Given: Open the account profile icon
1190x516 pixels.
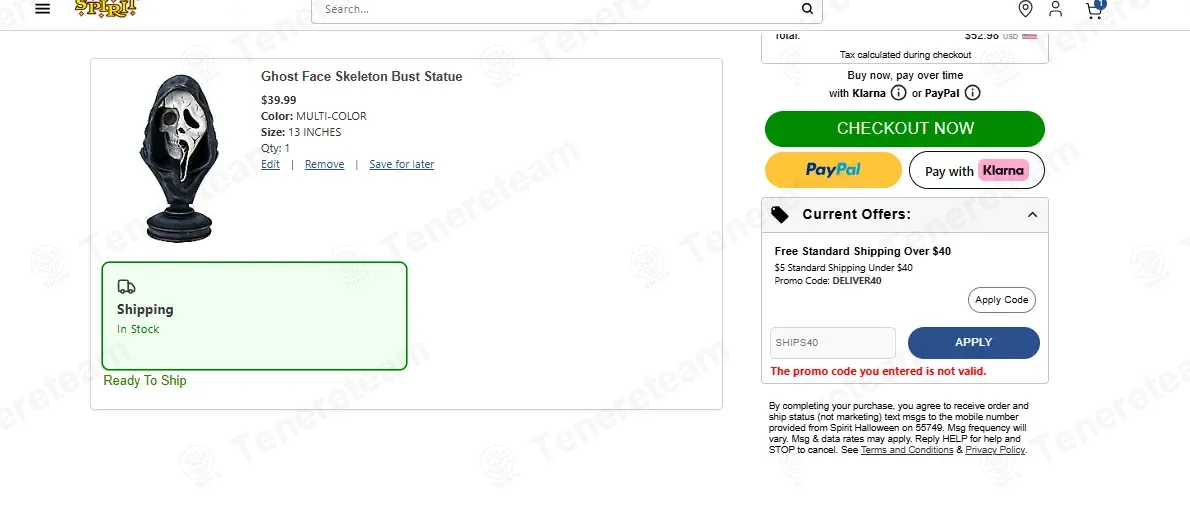Looking at the screenshot, I should point(1056,9).
